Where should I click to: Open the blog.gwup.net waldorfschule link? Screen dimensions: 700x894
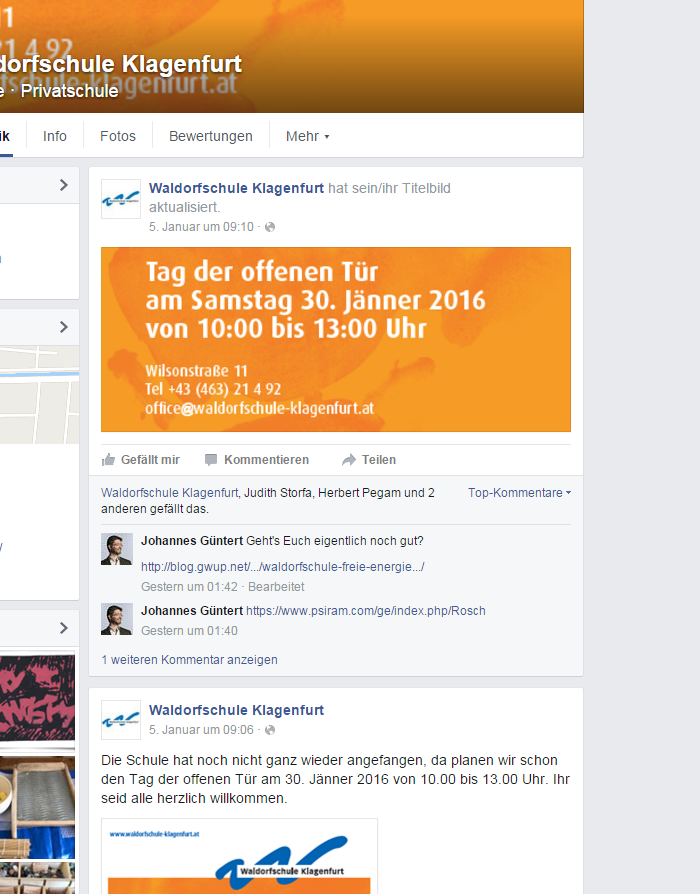click(283, 567)
